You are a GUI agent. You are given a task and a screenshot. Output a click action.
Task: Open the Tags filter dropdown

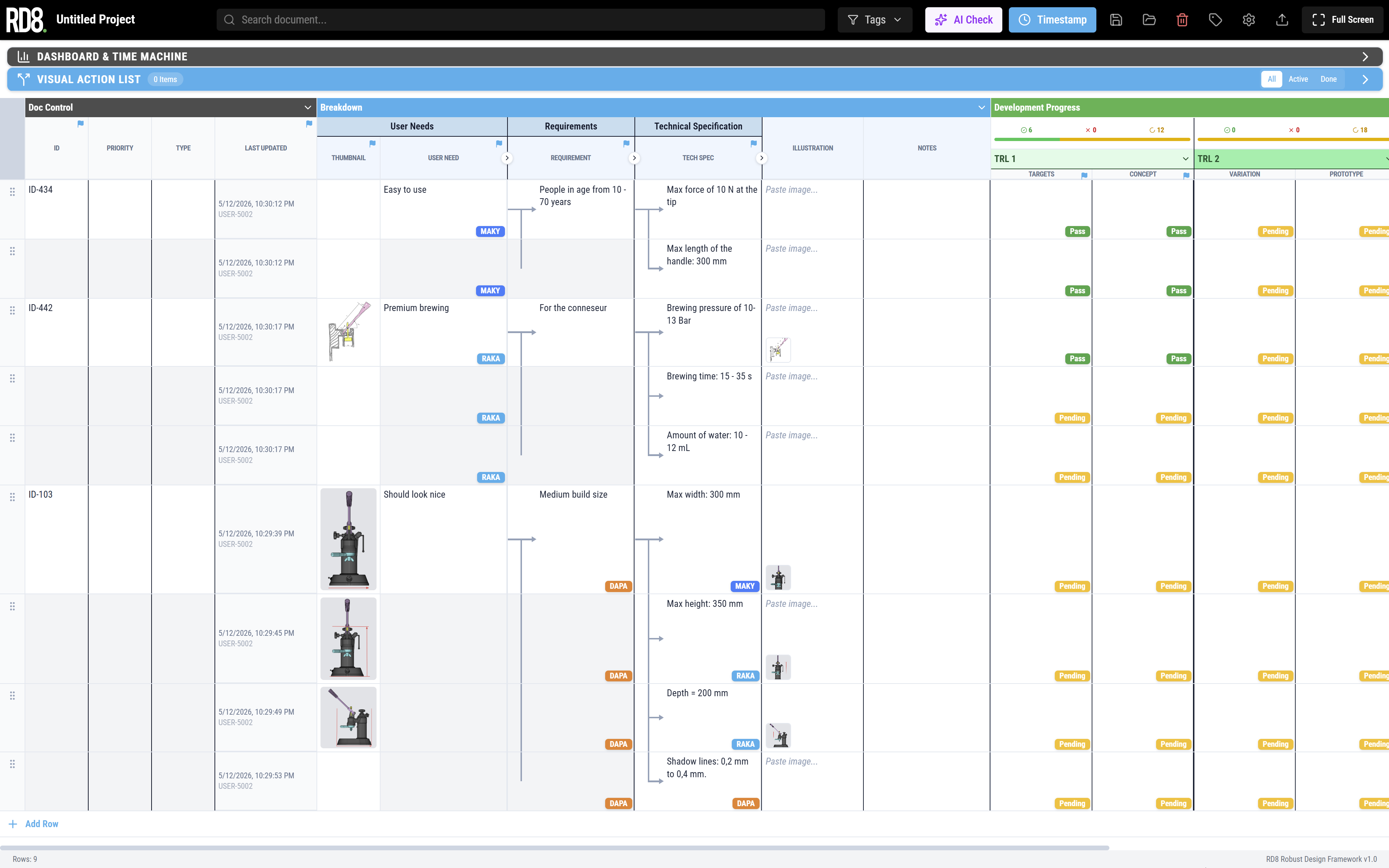[875, 20]
